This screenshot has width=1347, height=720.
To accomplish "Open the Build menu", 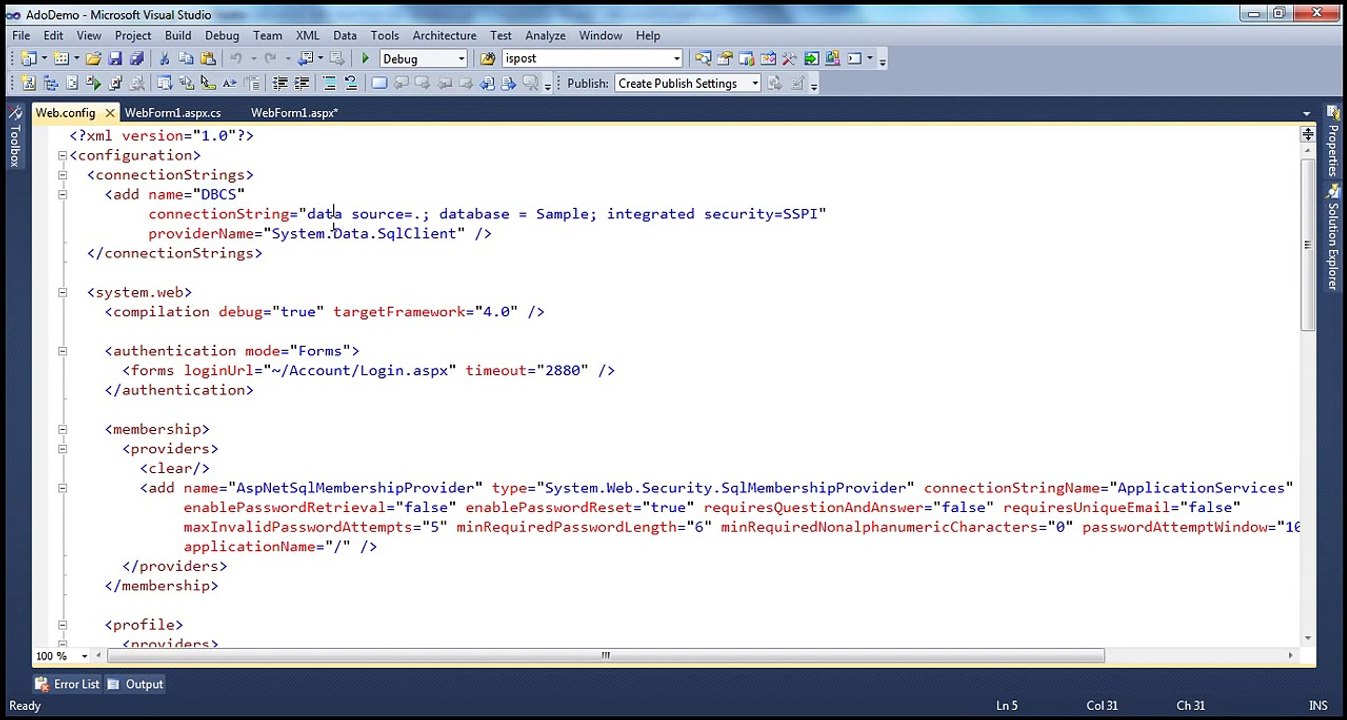I will 178,35.
